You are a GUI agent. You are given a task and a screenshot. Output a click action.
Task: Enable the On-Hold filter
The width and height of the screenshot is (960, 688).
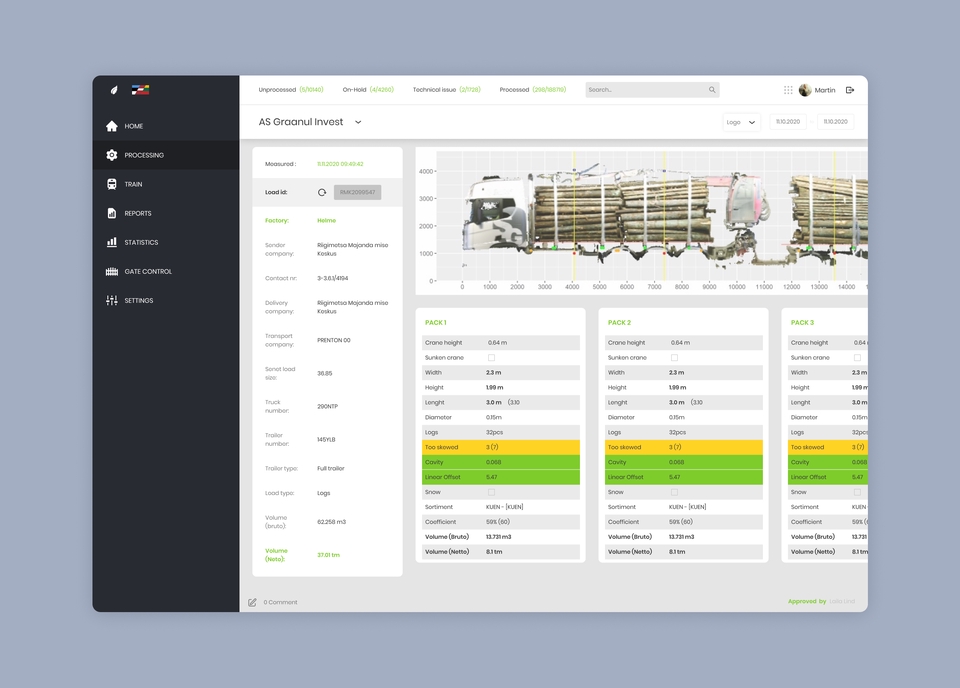click(x=367, y=89)
